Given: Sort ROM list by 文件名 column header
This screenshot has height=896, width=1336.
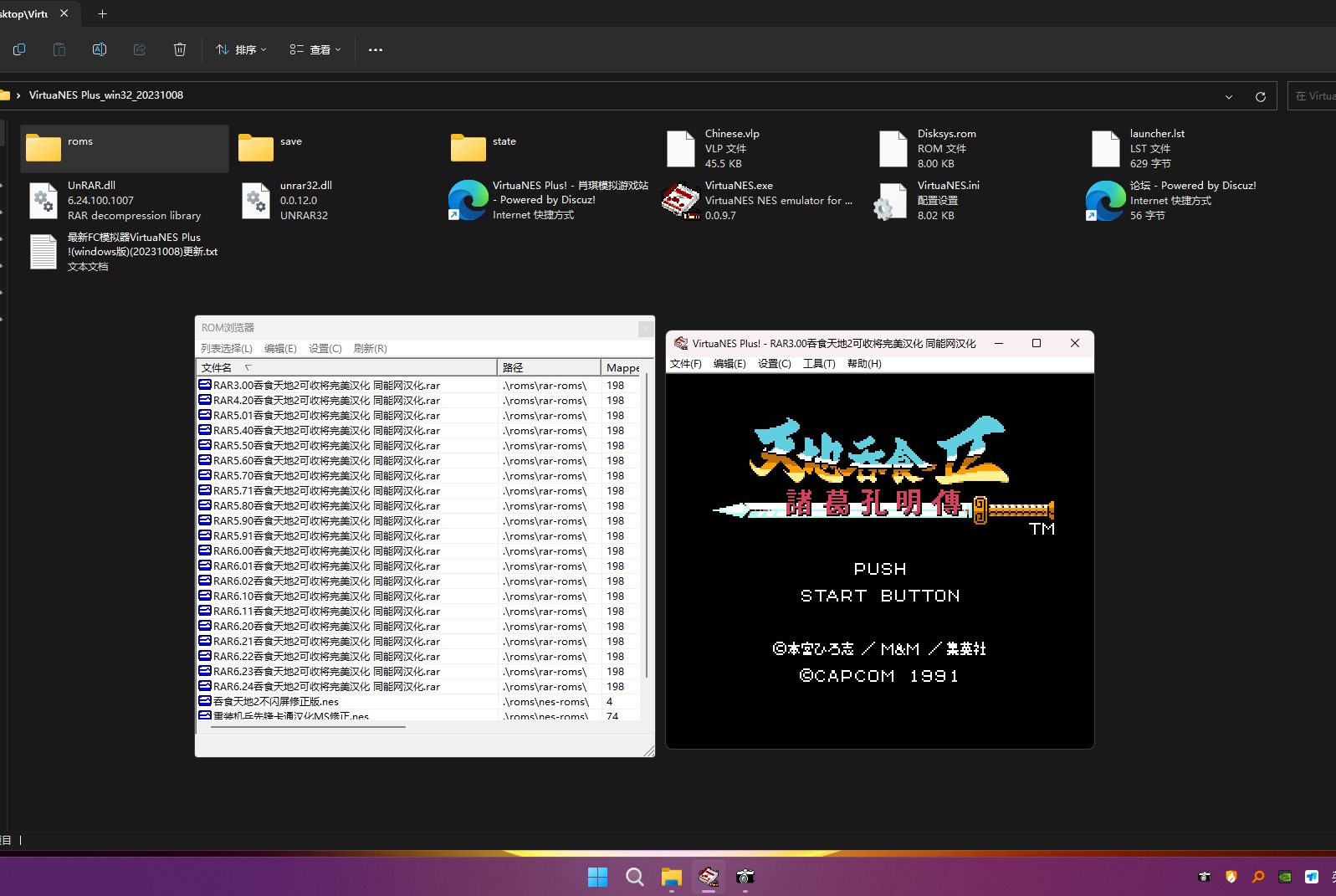Looking at the screenshot, I should tap(347, 367).
